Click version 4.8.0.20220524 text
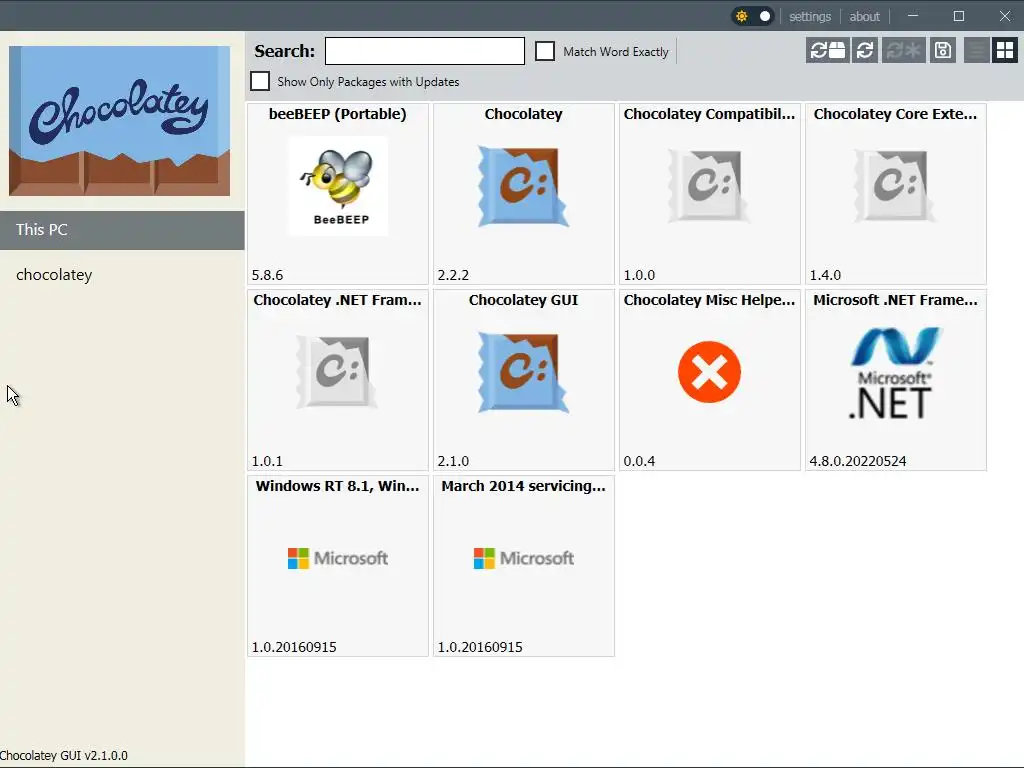The width and height of the screenshot is (1024, 768). (858, 461)
